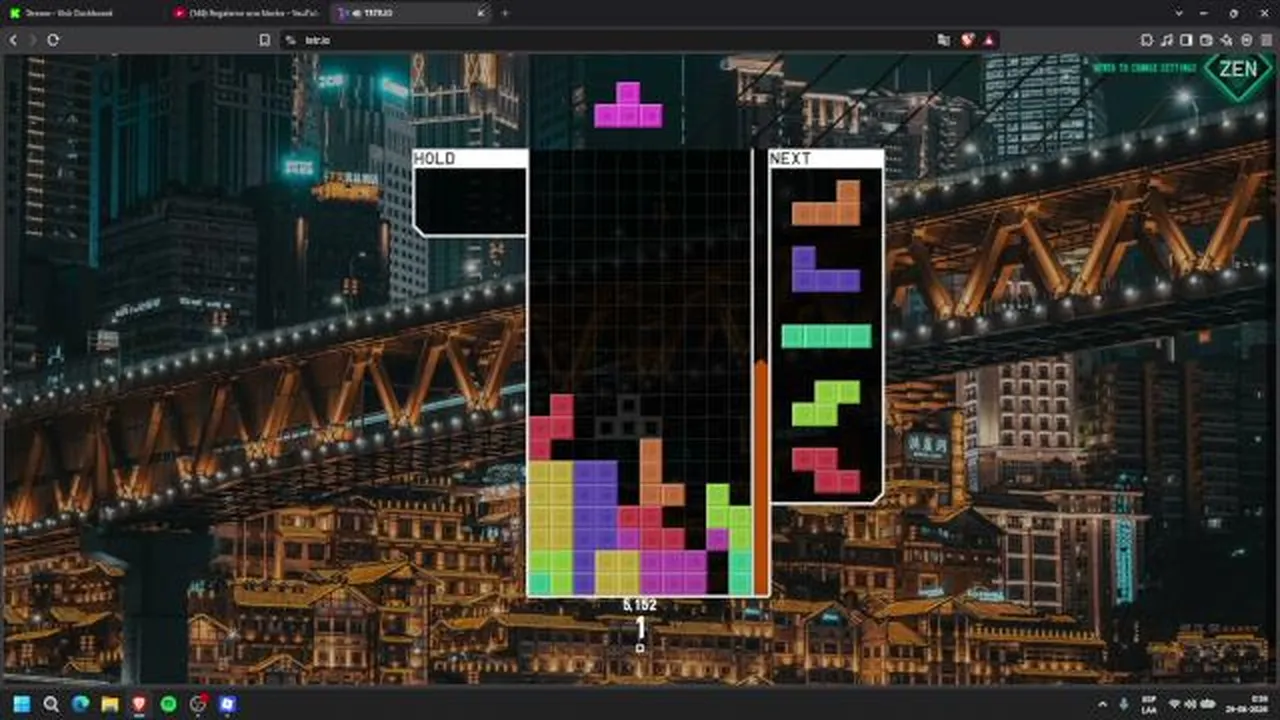Click the green S piece in NEXT queue
Viewport: 1280px width, 720px height.
(x=826, y=403)
